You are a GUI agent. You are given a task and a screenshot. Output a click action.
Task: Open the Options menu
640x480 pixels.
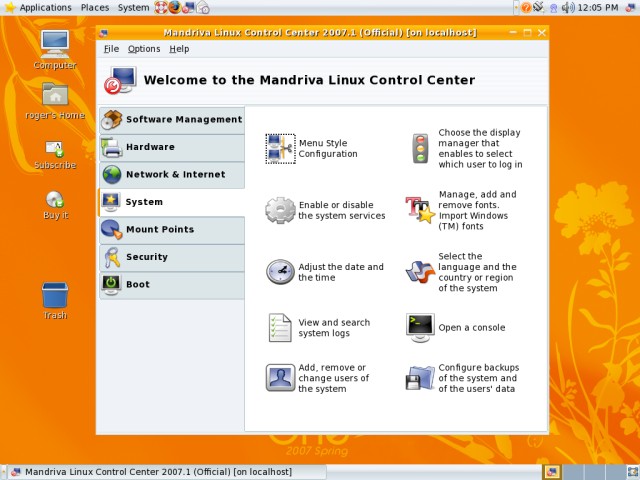point(144,49)
